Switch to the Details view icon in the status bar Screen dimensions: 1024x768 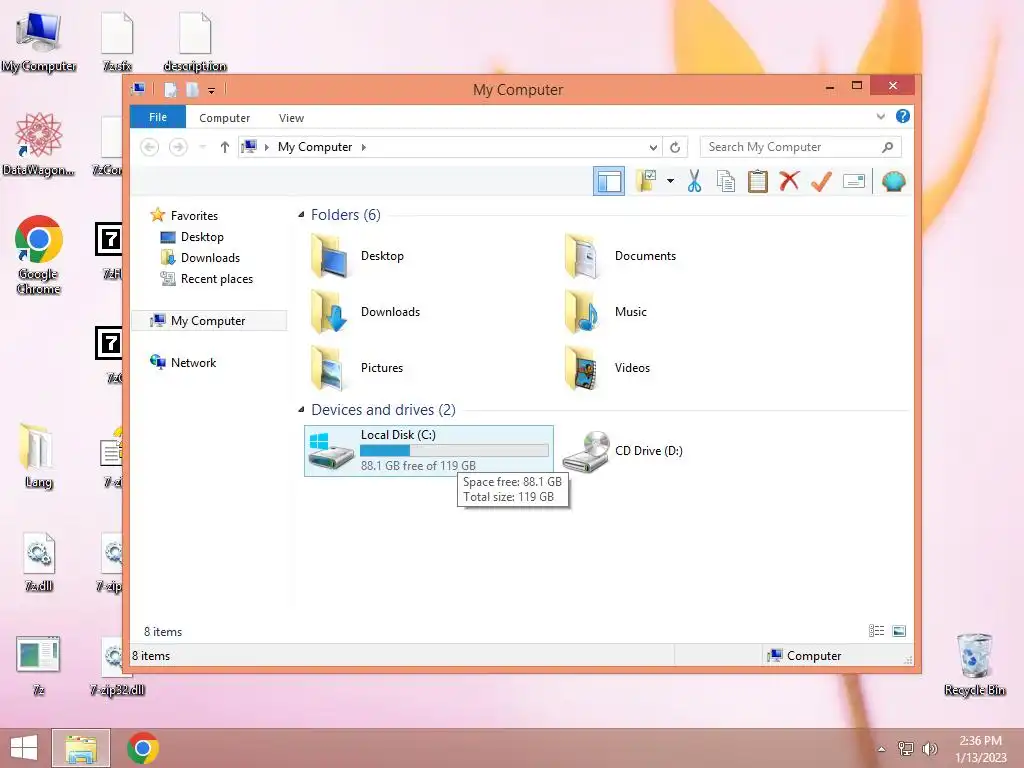(x=876, y=631)
